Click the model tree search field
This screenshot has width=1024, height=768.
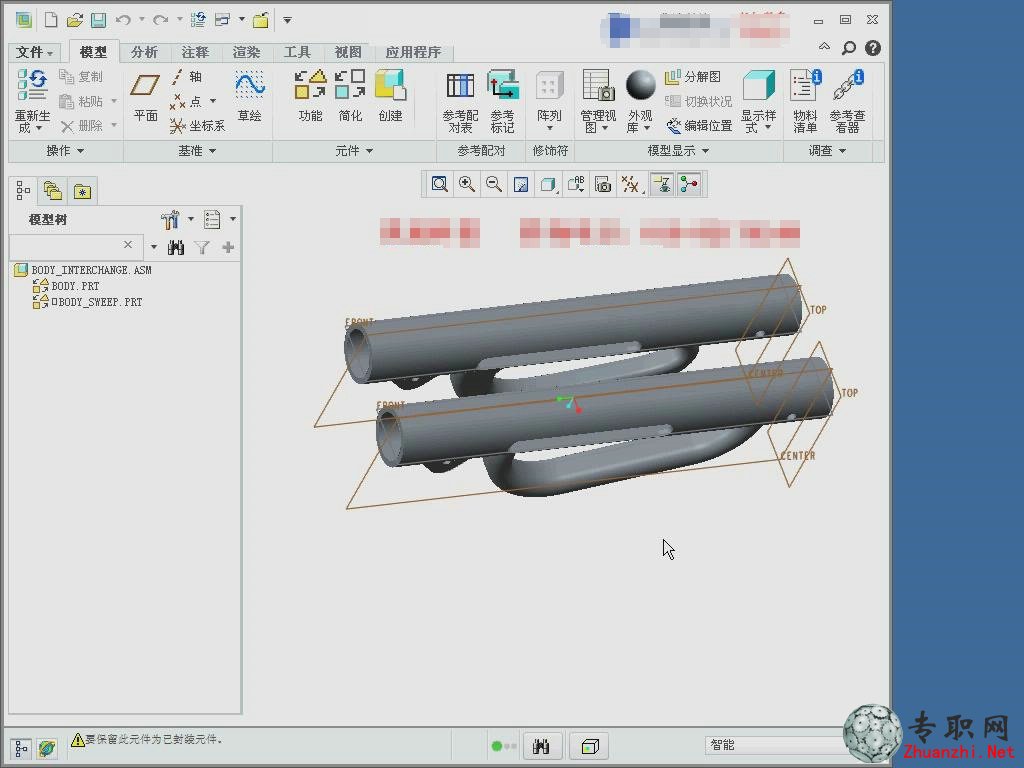74,246
